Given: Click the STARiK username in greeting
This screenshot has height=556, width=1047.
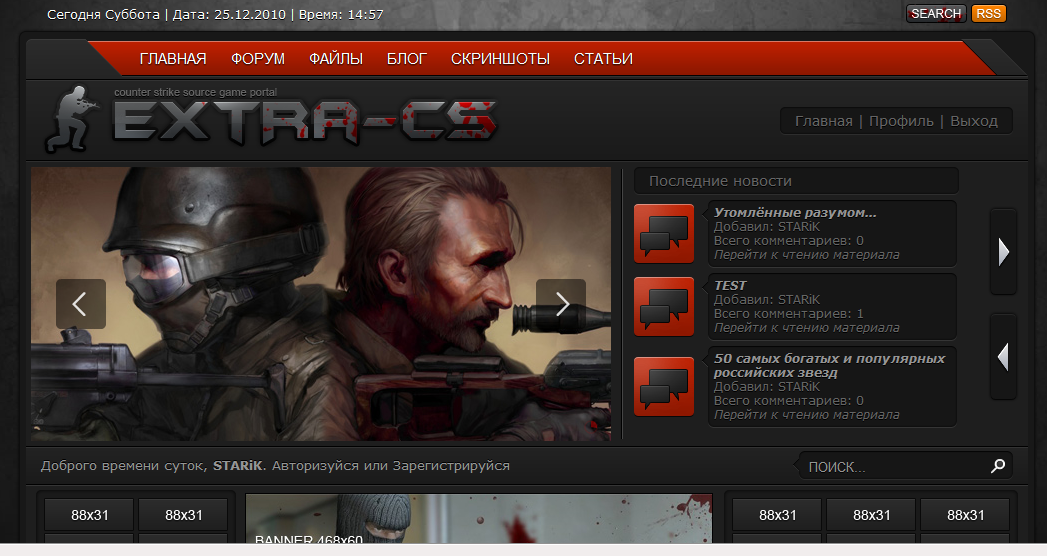Looking at the screenshot, I should point(238,465).
